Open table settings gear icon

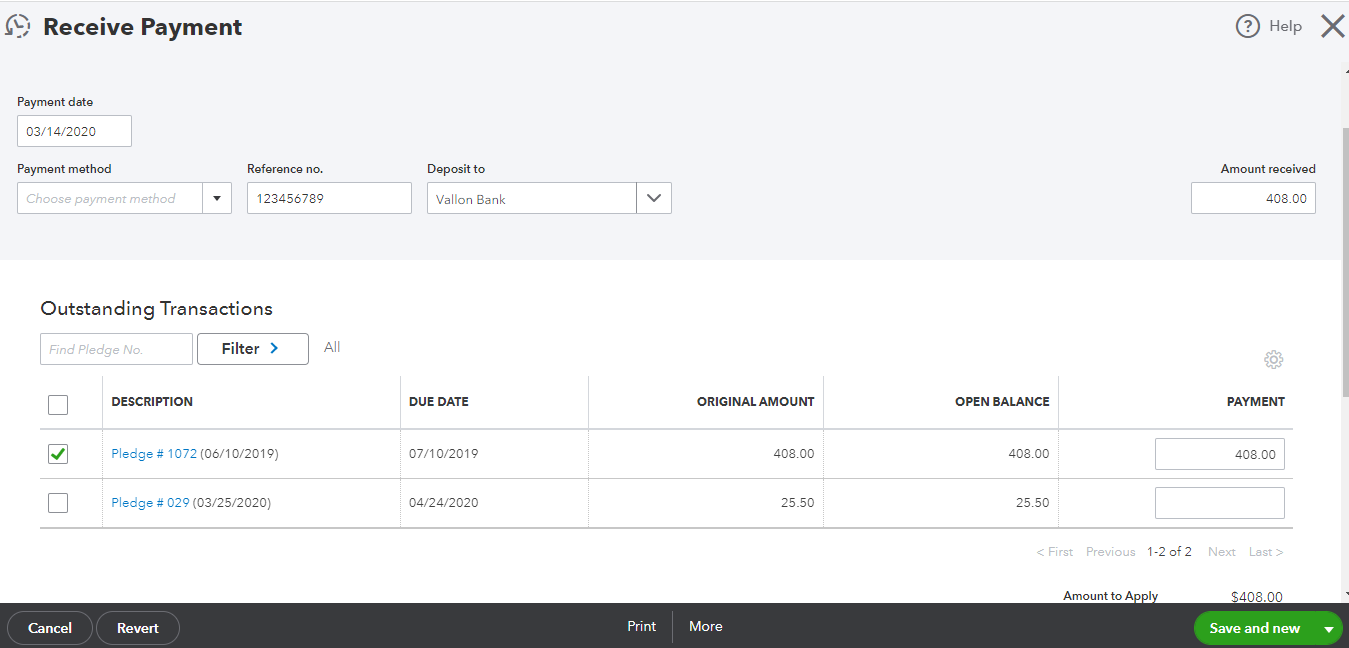[1273, 360]
